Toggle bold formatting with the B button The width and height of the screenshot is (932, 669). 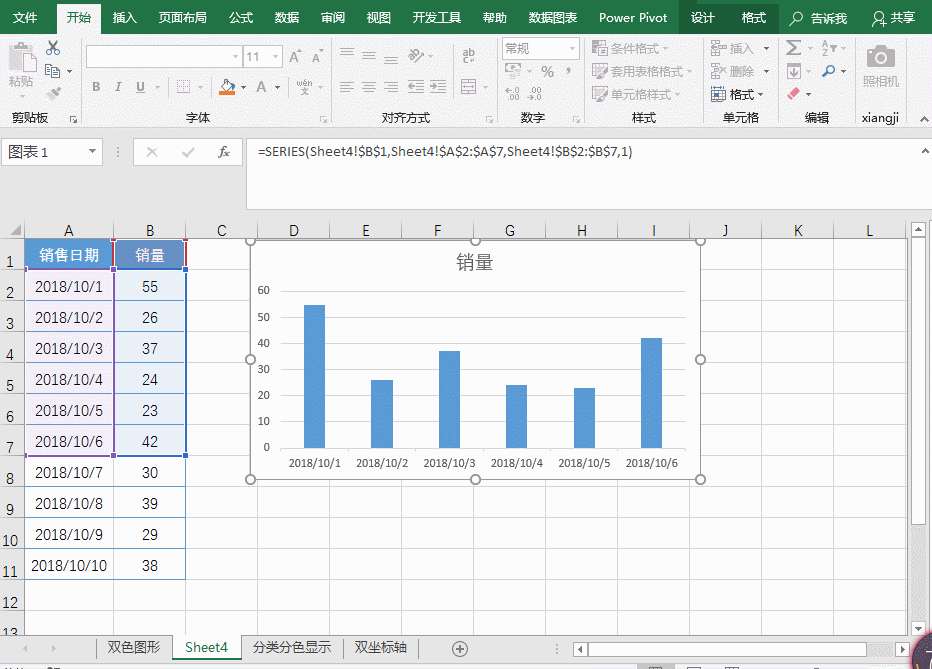pyautogui.click(x=95, y=88)
